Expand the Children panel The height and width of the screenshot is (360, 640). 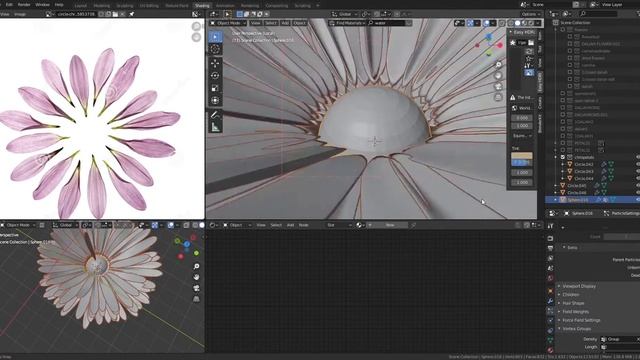pos(571,295)
